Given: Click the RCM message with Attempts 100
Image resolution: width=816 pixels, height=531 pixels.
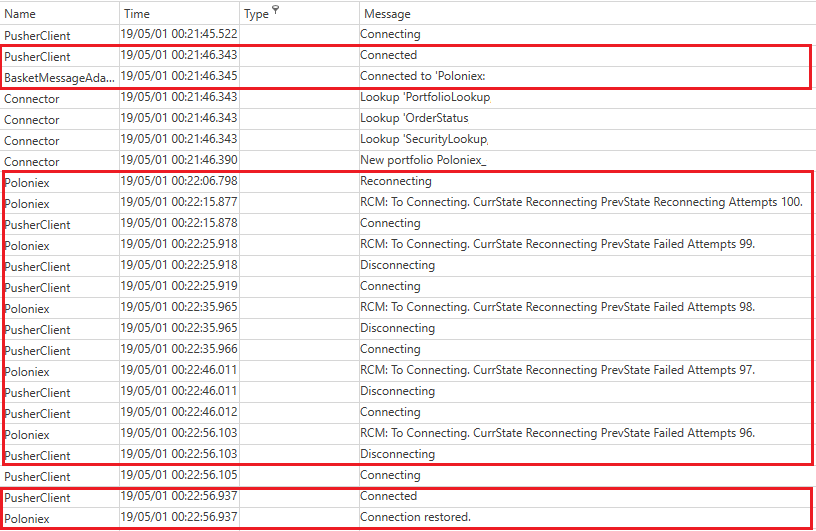Looking at the screenshot, I should pyautogui.click(x=582, y=202).
